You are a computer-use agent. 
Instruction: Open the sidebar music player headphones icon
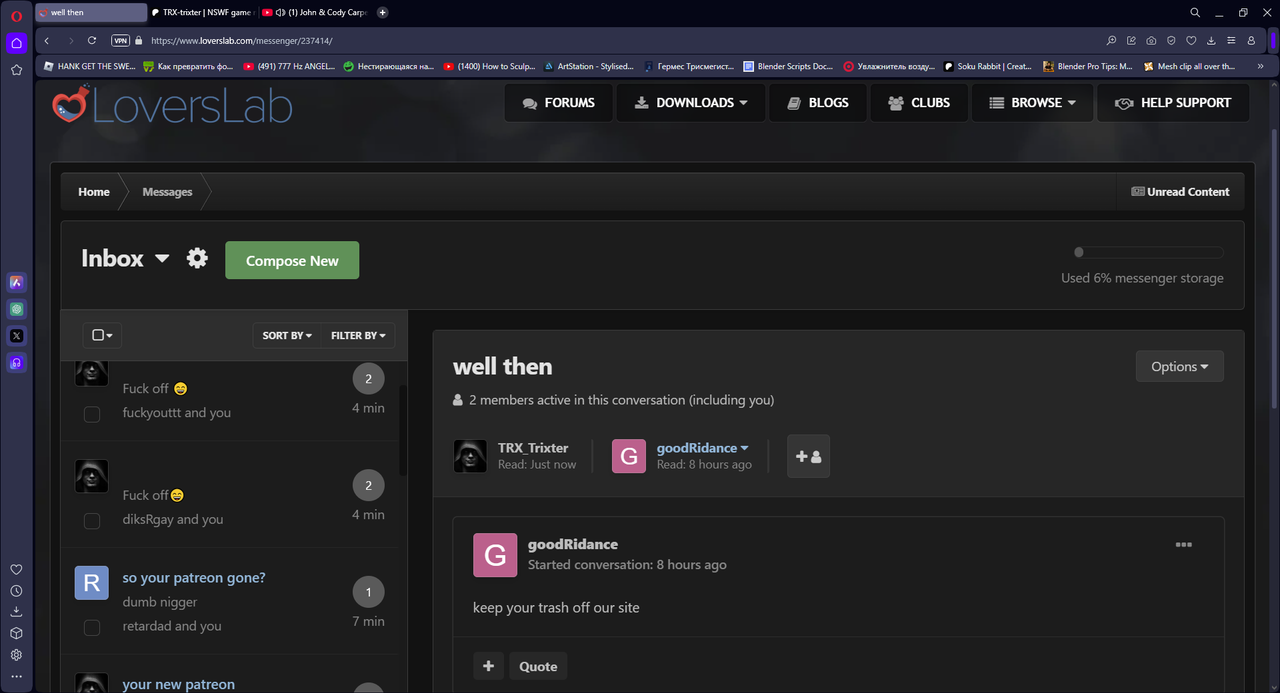pos(16,363)
